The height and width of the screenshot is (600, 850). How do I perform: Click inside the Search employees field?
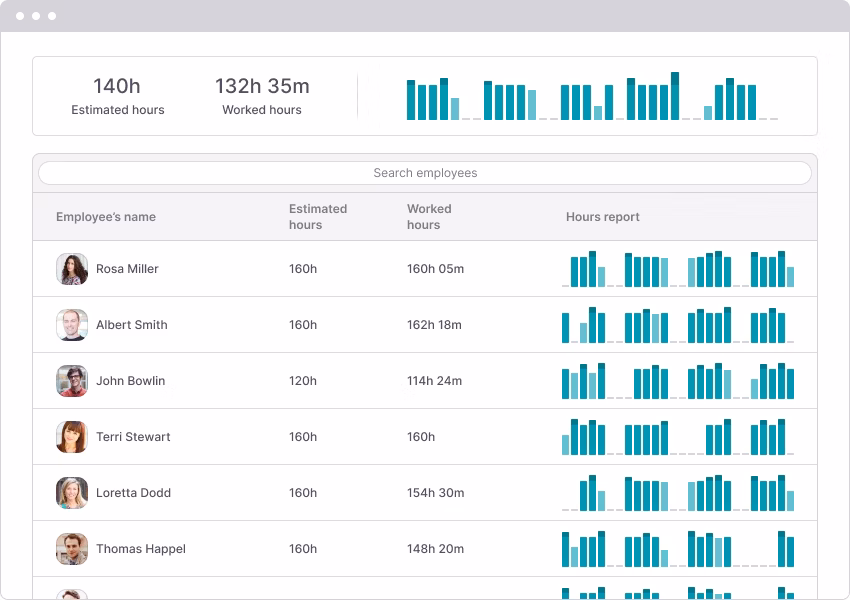[424, 173]
